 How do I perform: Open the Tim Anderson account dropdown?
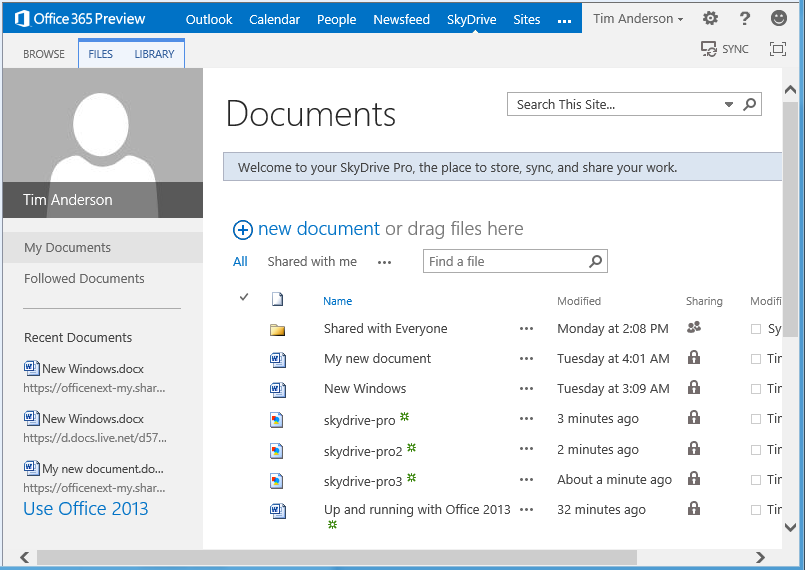pos(638,18)
